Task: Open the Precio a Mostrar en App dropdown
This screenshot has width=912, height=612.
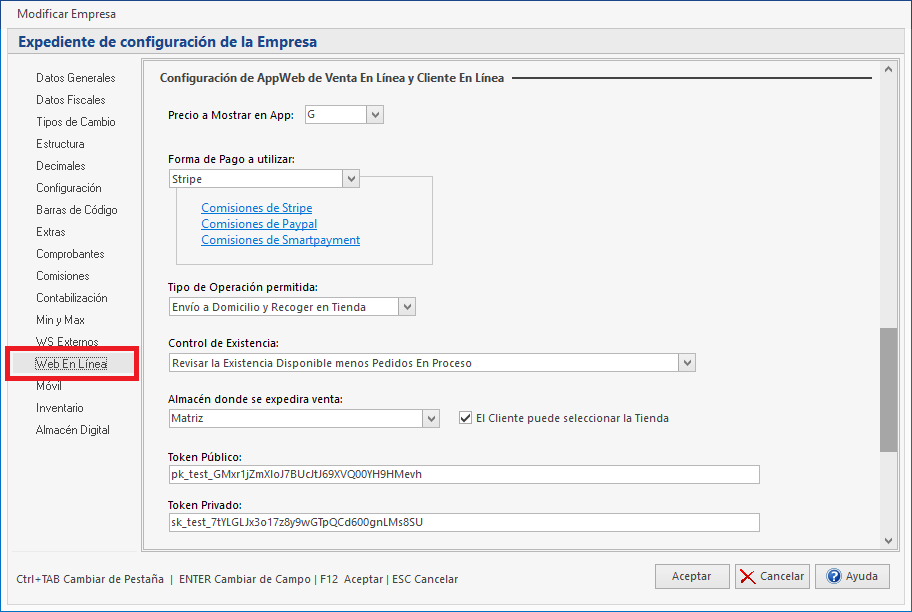Action: pyautogui.click(x=375, y=115)
